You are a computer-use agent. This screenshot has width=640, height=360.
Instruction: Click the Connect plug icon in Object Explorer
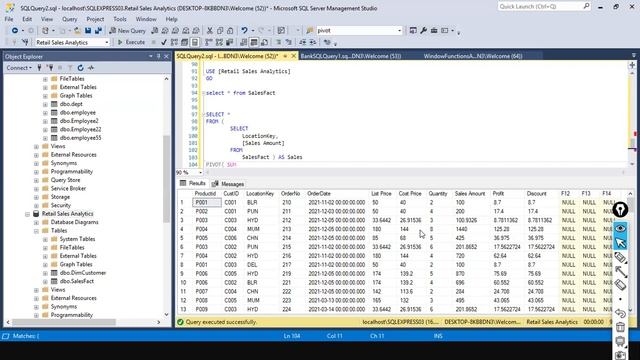point(40,68)
